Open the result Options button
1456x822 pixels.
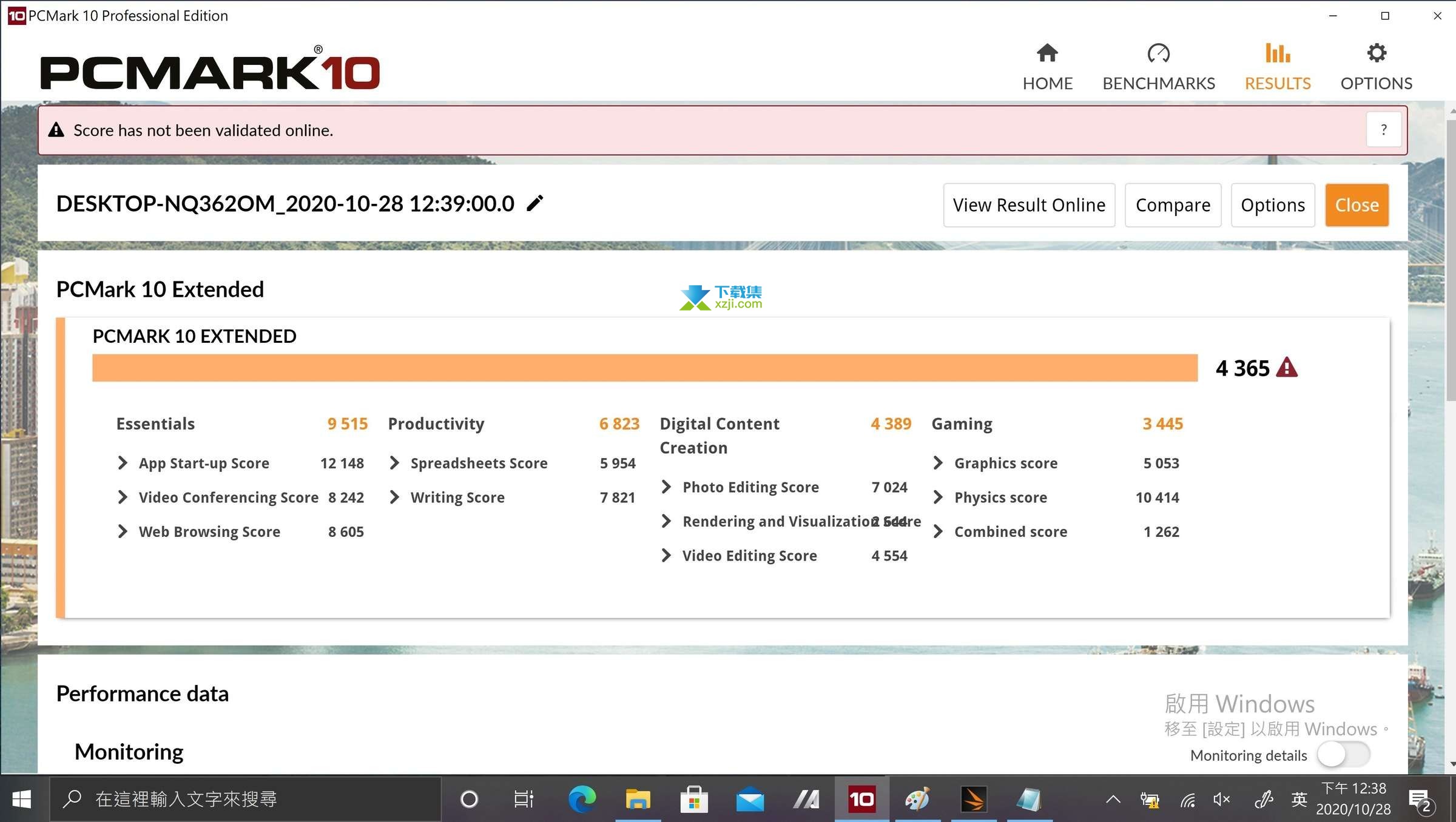tap(1273, 205)
